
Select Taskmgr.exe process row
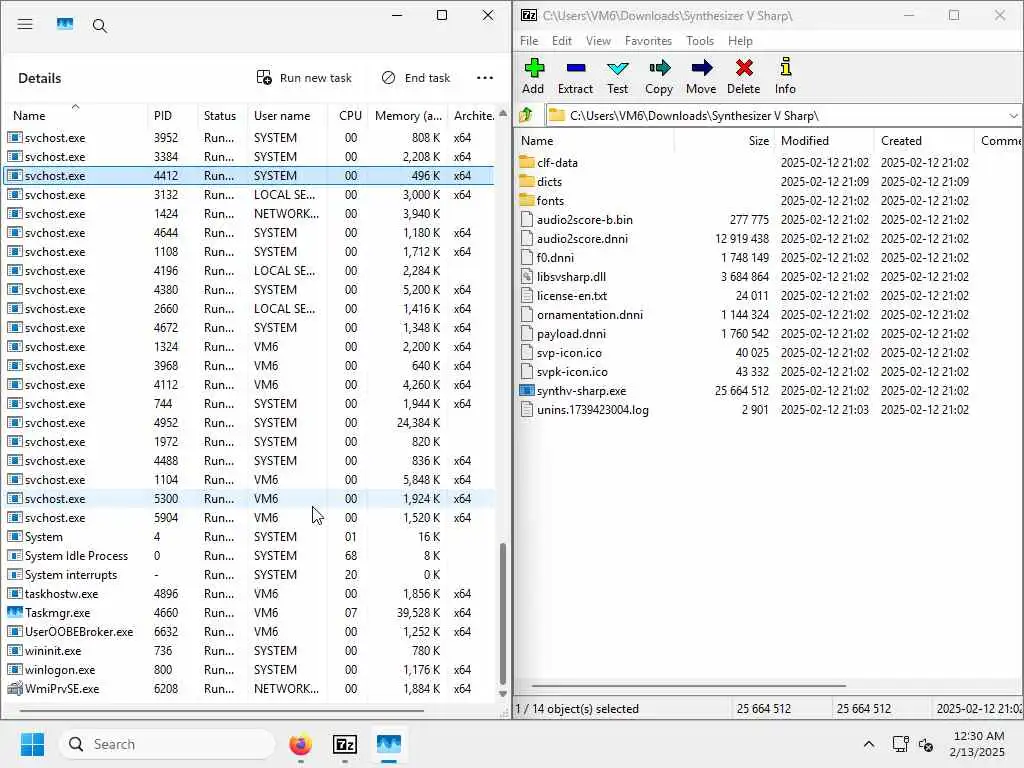tap(249, 613)
